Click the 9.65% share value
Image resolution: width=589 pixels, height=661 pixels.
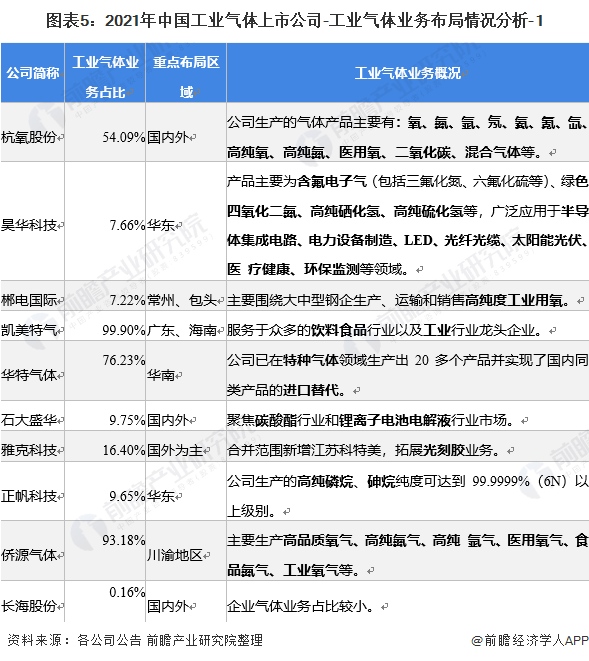point(127,496)
